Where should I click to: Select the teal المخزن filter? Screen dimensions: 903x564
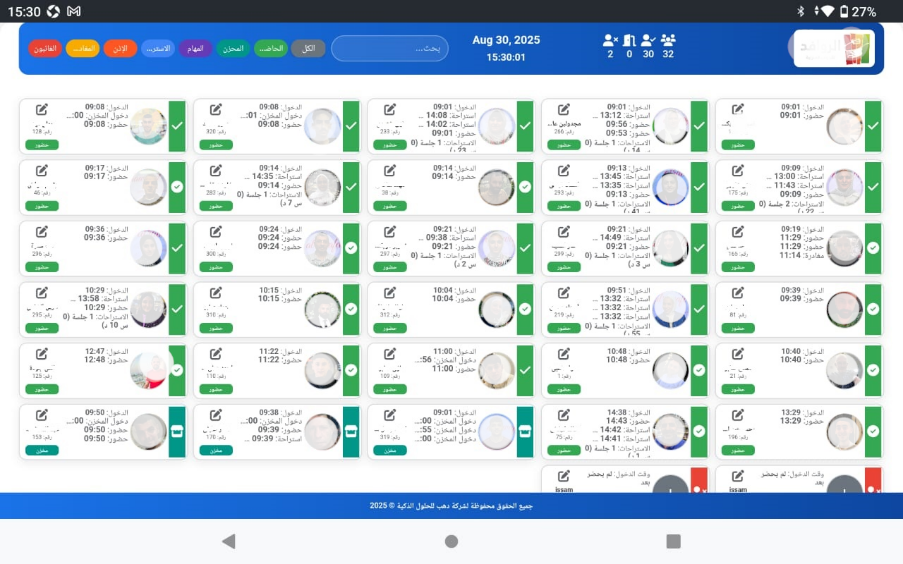232,48
